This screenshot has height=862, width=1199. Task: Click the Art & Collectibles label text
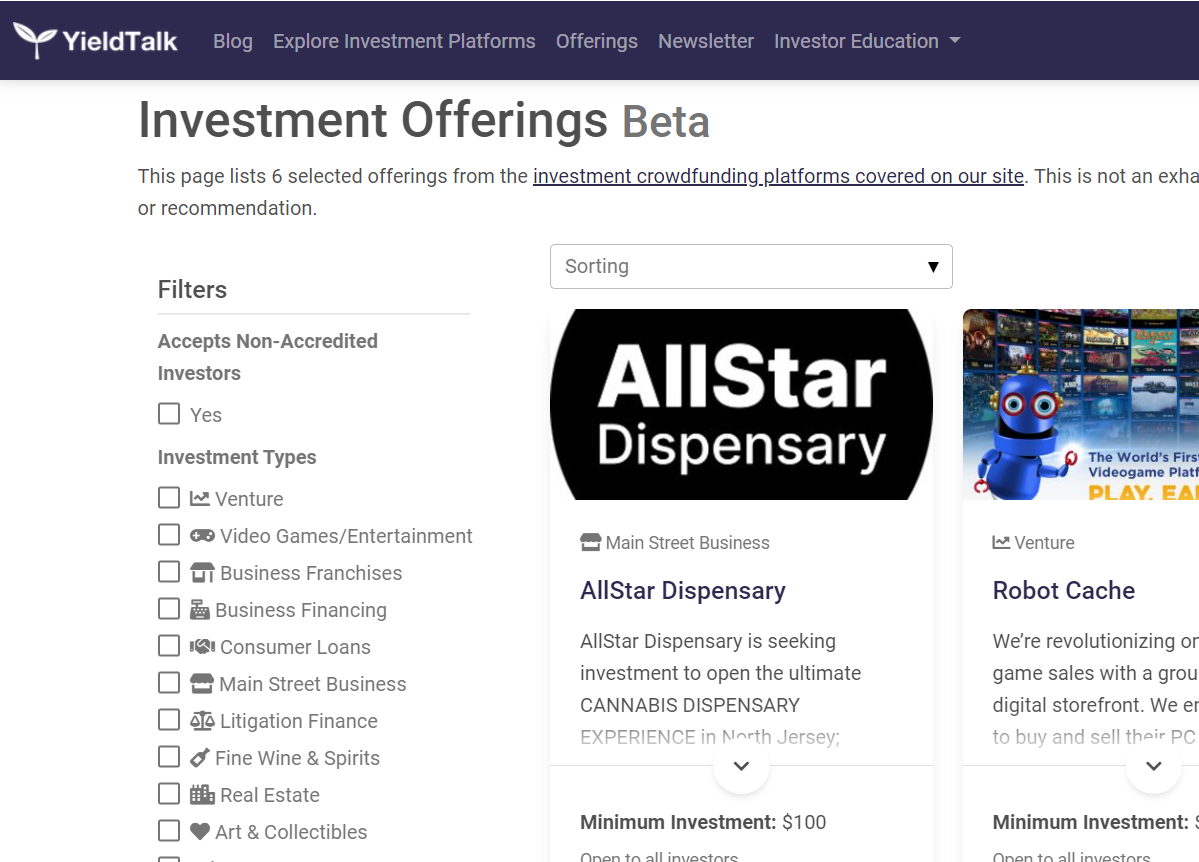click(x=291, y=831)
